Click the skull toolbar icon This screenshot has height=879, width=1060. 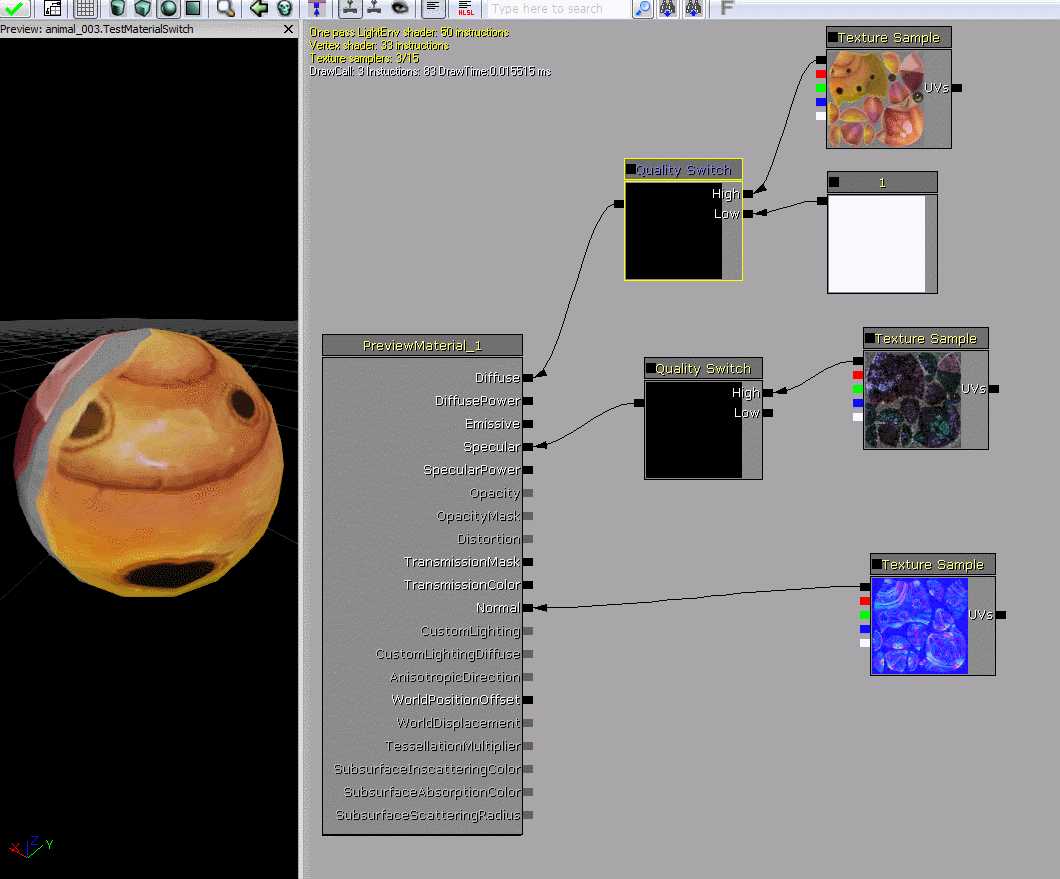click(x=285, y=8)
